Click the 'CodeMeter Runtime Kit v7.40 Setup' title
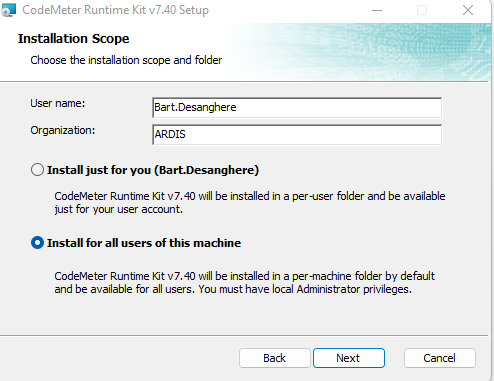Viewport: 494px width, 381px height. point(115,10)
